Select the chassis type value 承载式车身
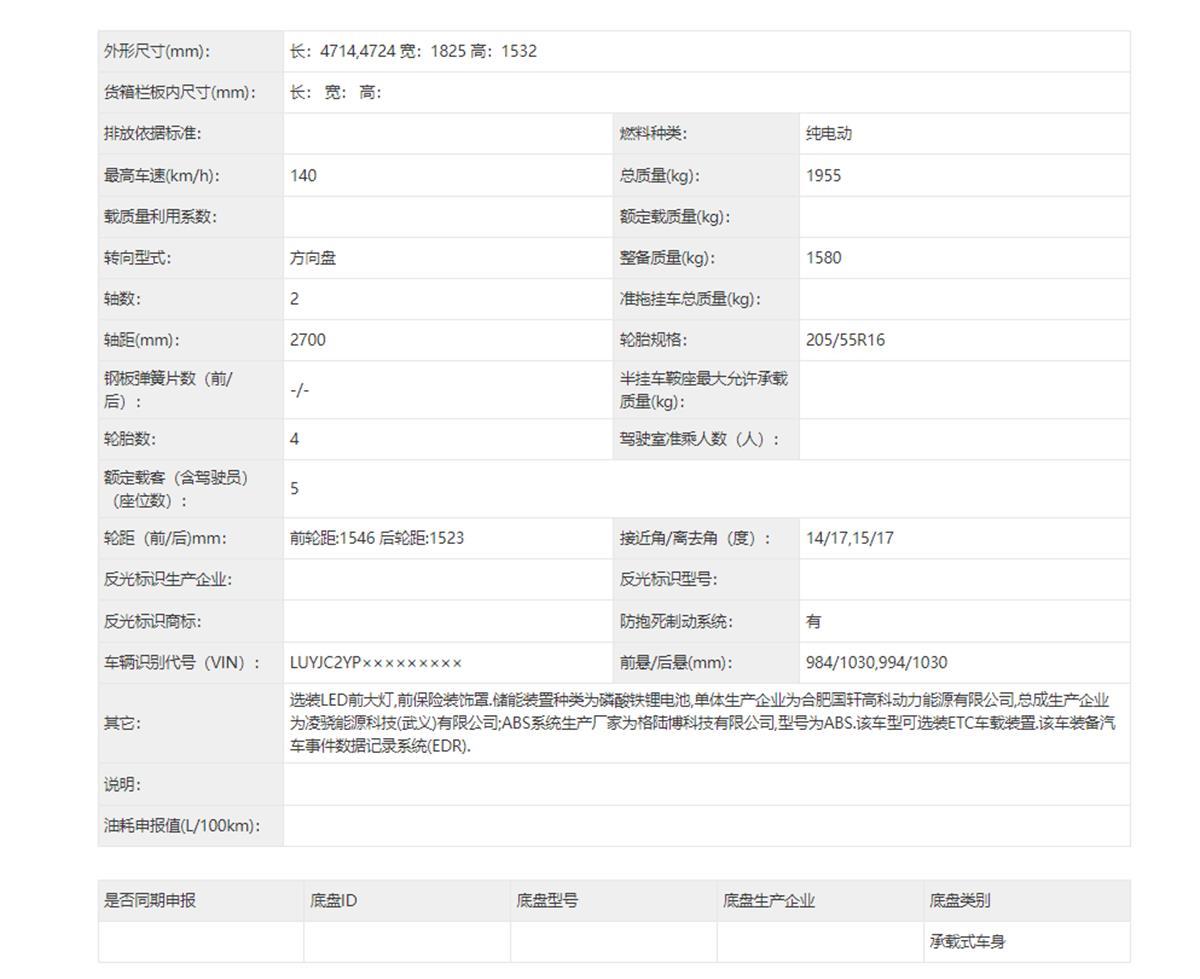The height and width of the screenshot is (979, 1200). click(967, 941)
